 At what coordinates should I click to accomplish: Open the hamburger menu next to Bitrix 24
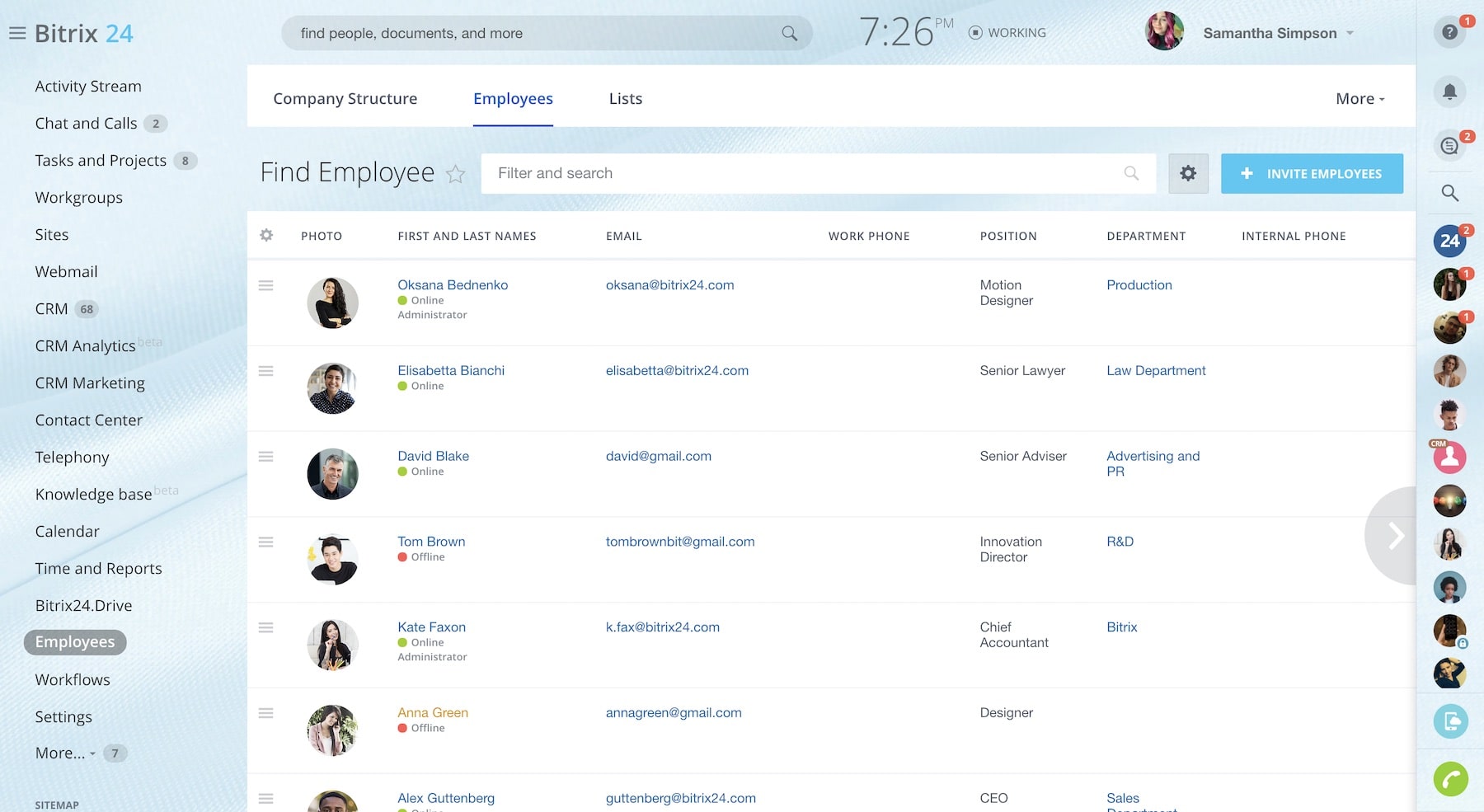coord(16,33)
